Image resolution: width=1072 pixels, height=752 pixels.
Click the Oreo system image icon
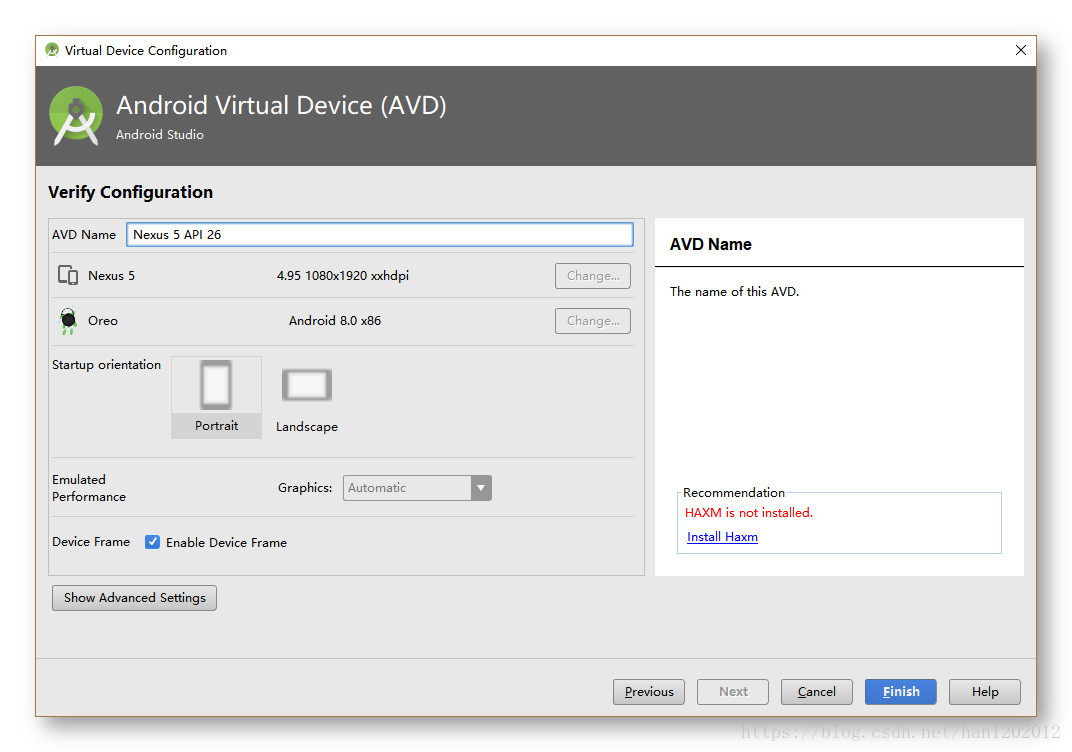pyautogui.click(x=68, y=321)
